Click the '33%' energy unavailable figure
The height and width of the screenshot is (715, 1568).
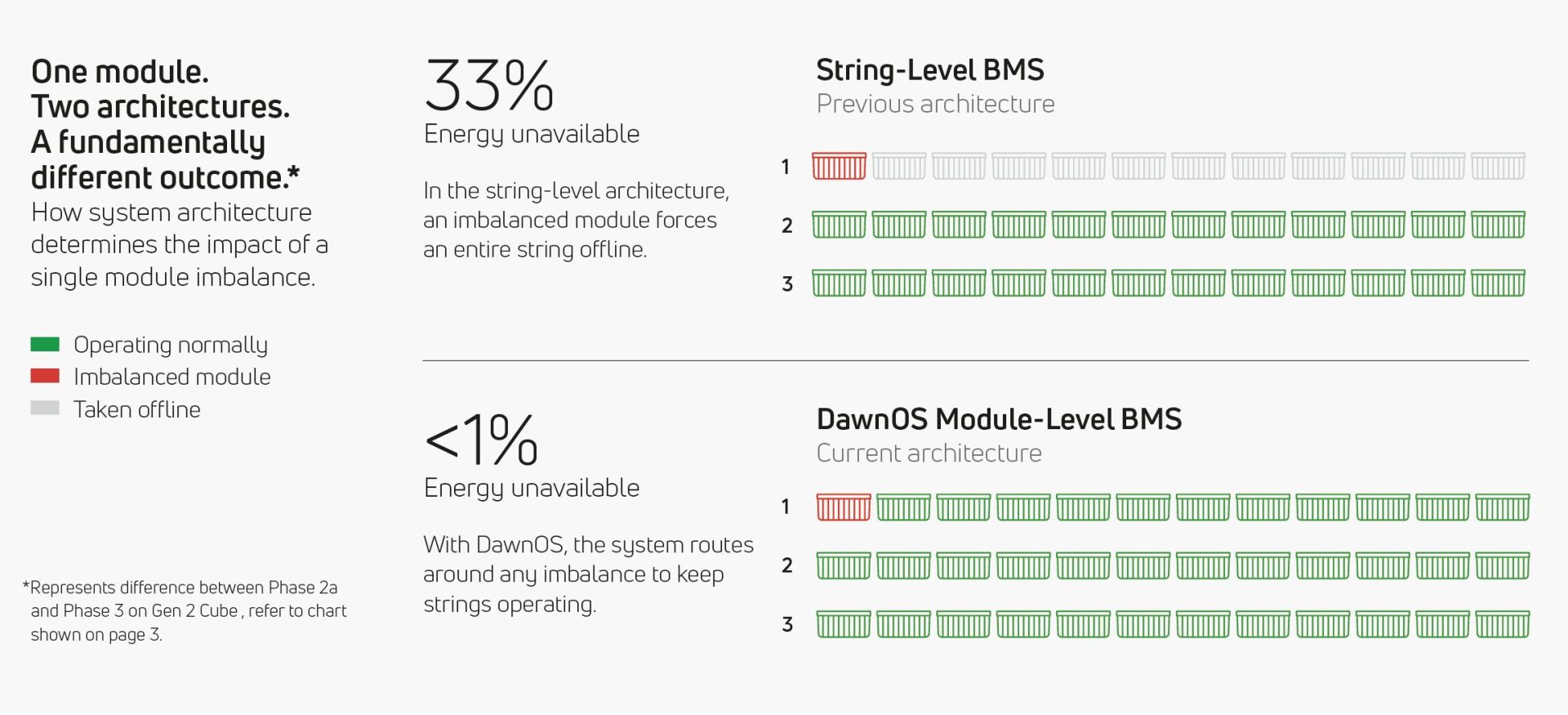coord(488,85)
